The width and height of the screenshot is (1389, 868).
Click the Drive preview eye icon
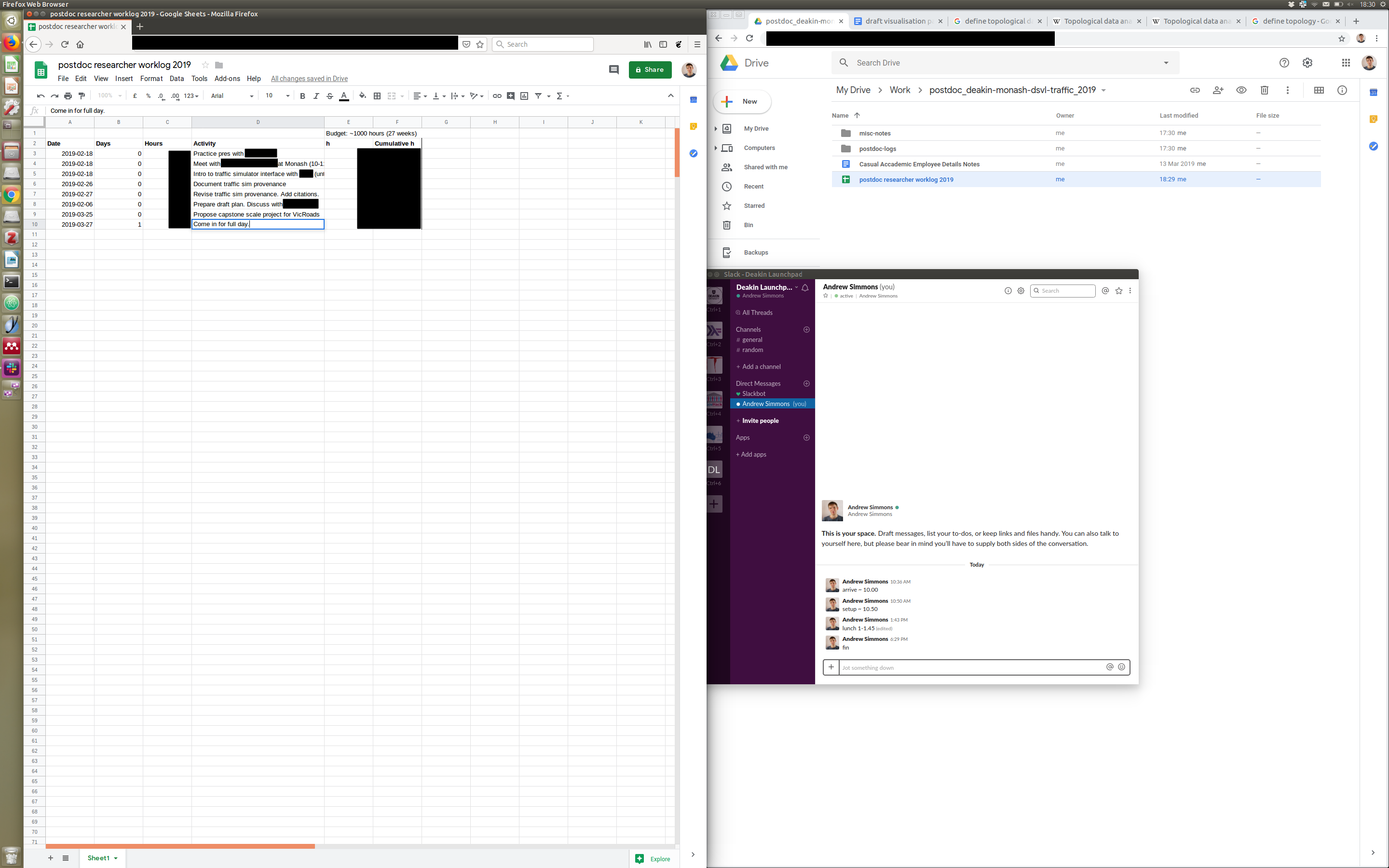click(x=1241, y=90)
